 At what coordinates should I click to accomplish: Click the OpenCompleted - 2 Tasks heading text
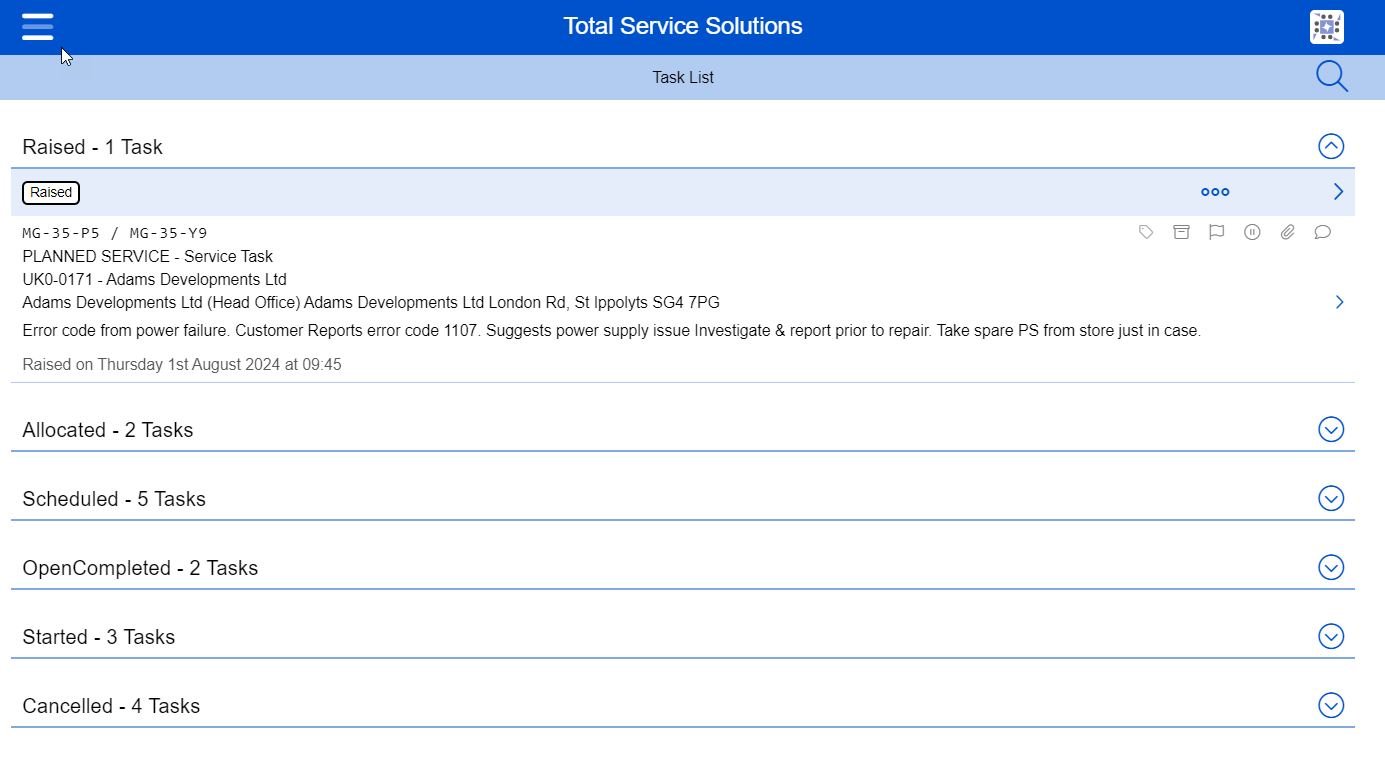[x=140, y=568]
